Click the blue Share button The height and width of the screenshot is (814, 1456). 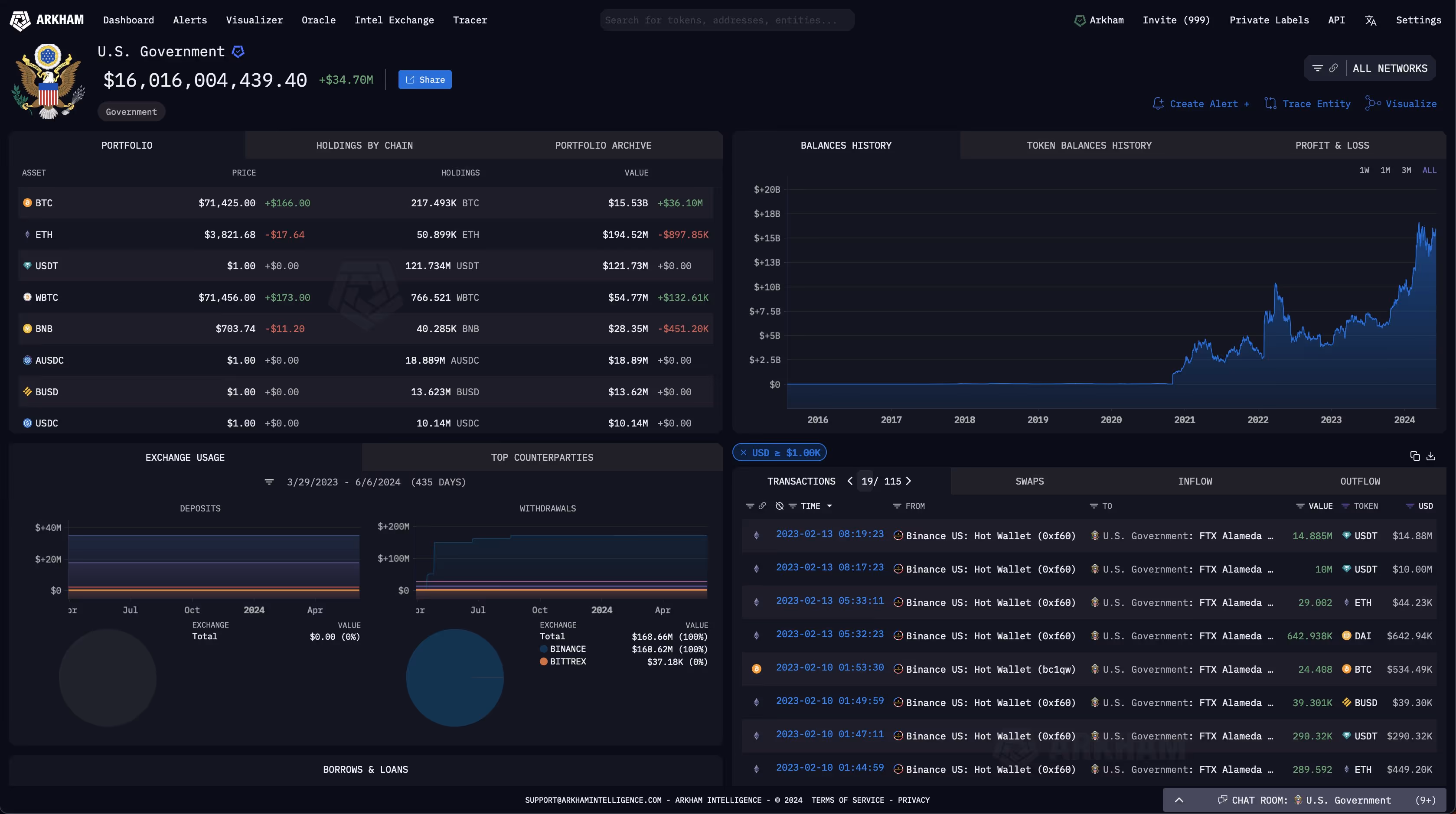point(424,80)
